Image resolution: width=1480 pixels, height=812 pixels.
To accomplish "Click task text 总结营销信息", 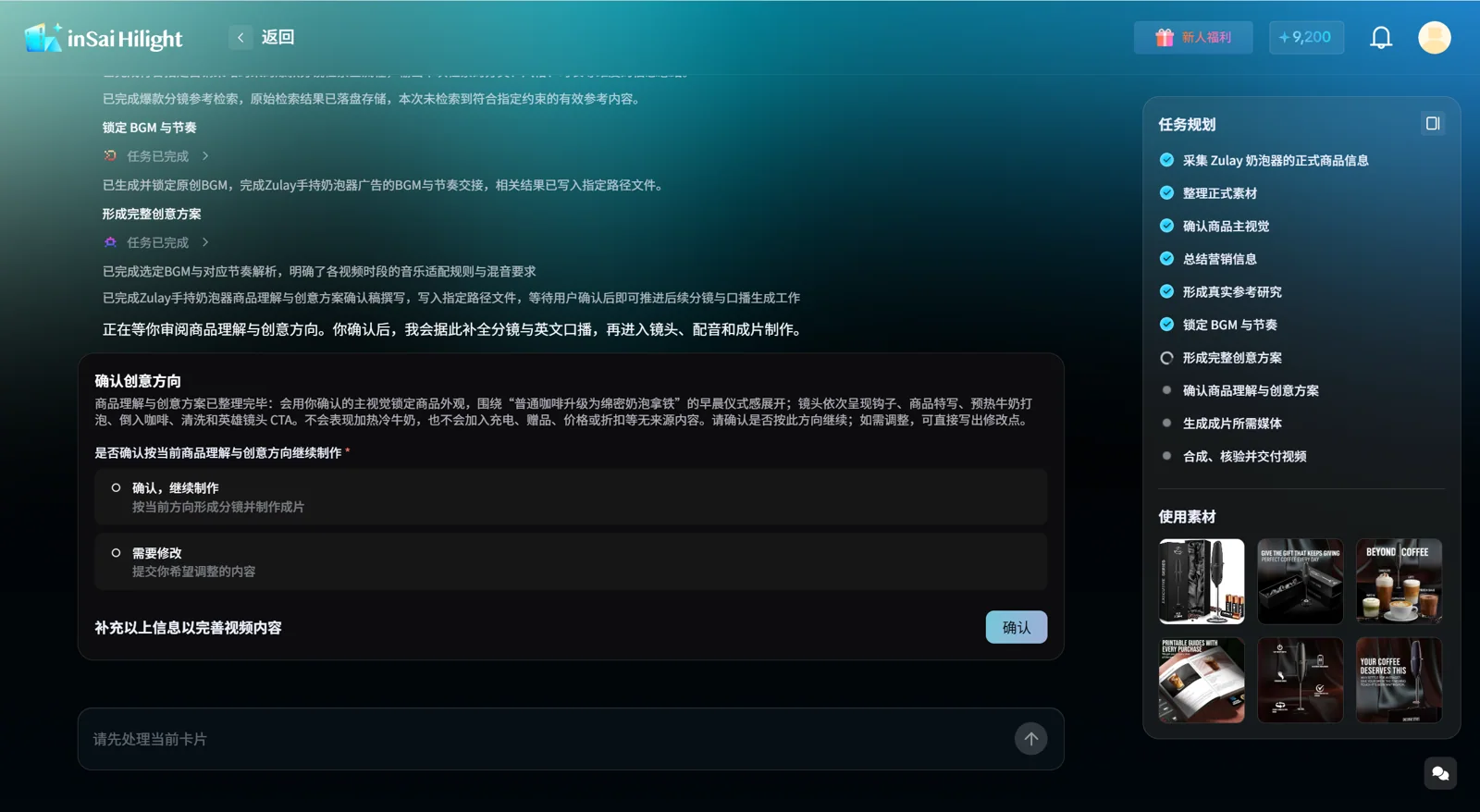I will click(1219, 259).
